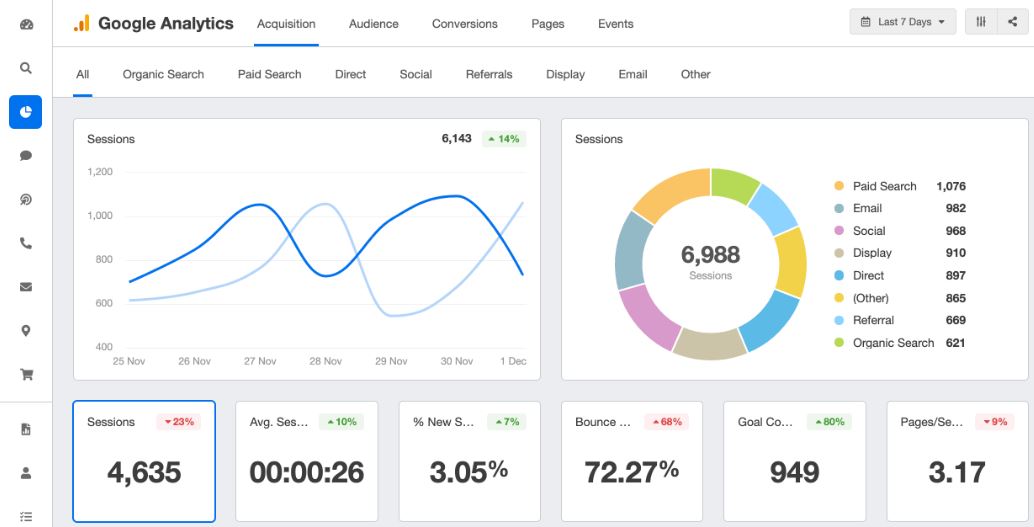This screenshot has width=1034, height=527.
Task: Select the pie chart analytics sidebar icon
Action: tap(26, 112)
